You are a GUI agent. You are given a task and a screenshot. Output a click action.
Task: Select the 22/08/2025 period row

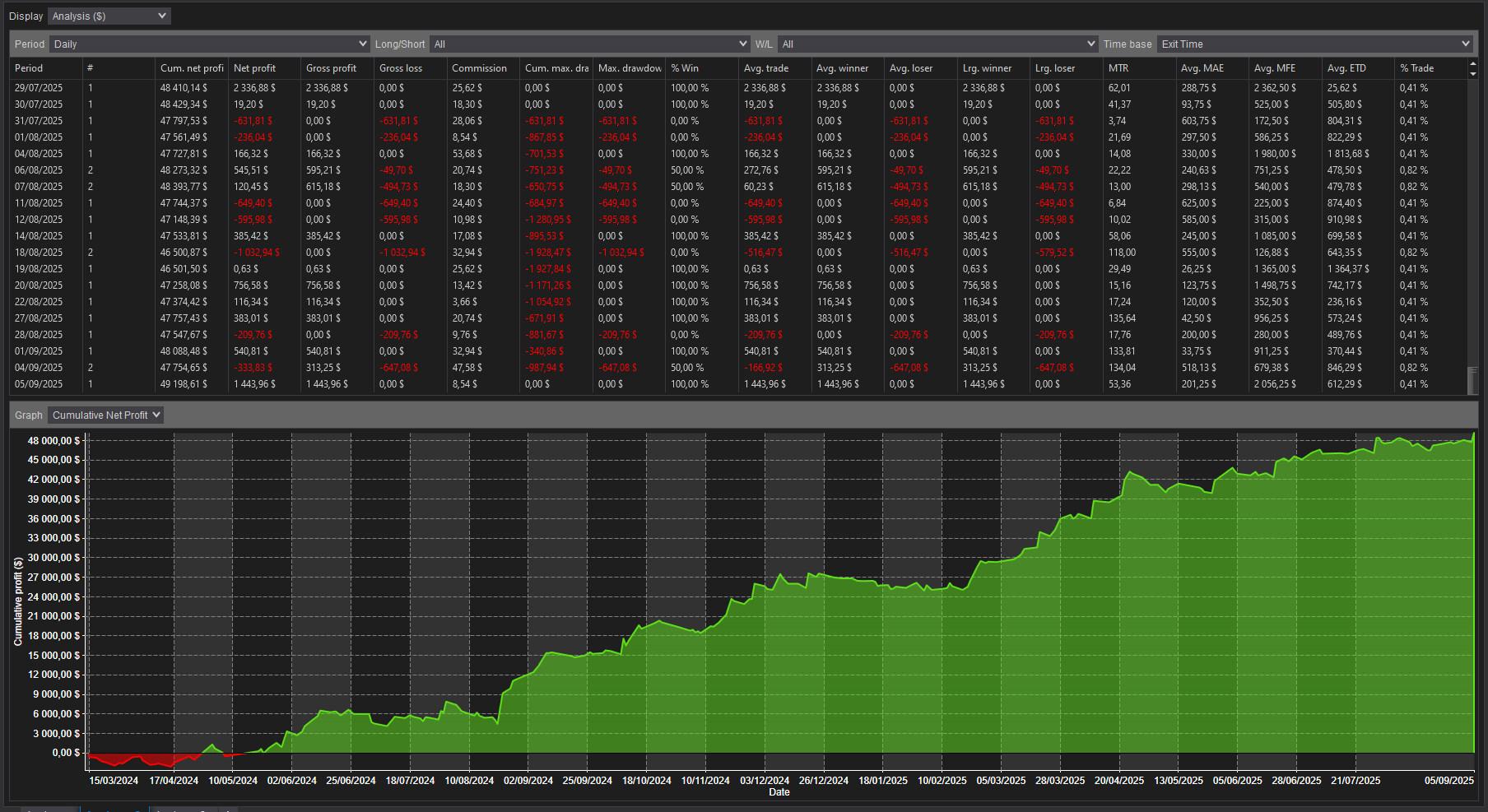[x=738, y=302]
